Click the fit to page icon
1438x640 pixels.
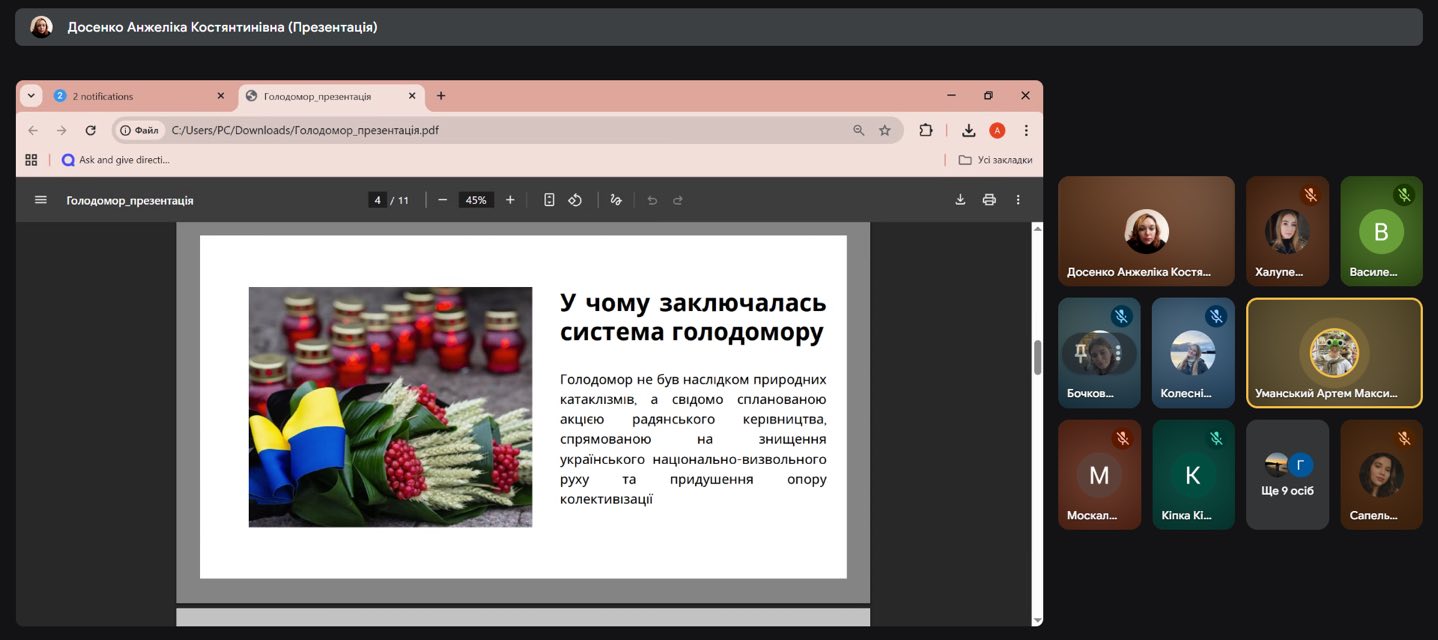(549, 200)
